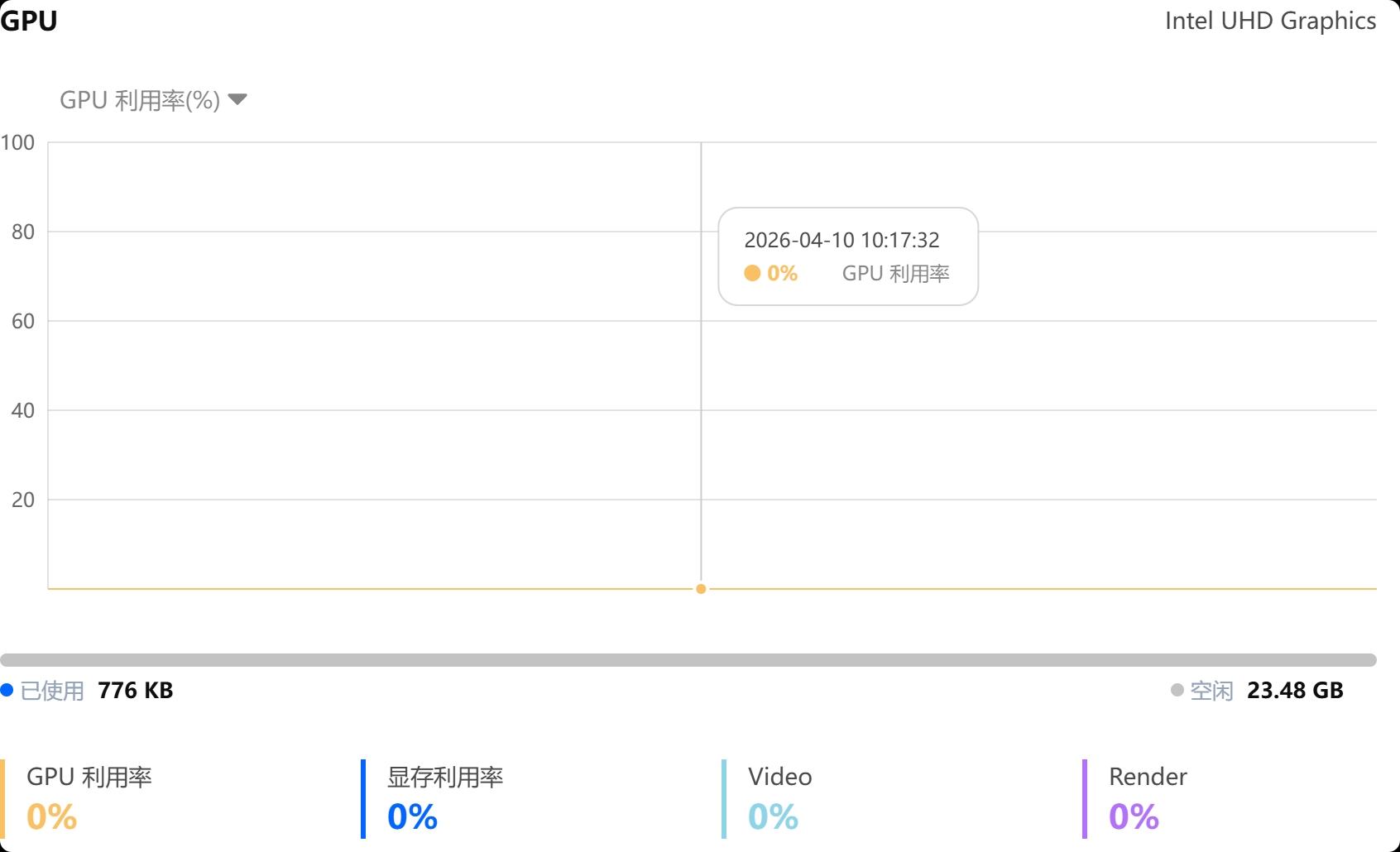This screenshot has height=852, width=1400.
Task: Click the Intel UHD Graphics device name
Action: [x=1270, y=21]
